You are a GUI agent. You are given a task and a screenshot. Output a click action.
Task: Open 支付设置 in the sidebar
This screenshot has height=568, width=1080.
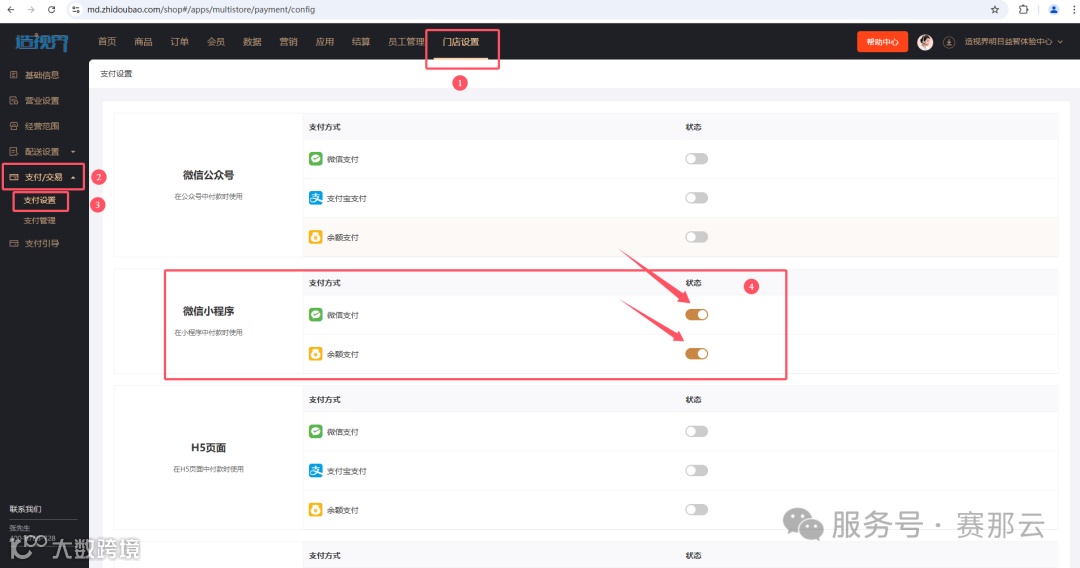click(x=40, y=200)
